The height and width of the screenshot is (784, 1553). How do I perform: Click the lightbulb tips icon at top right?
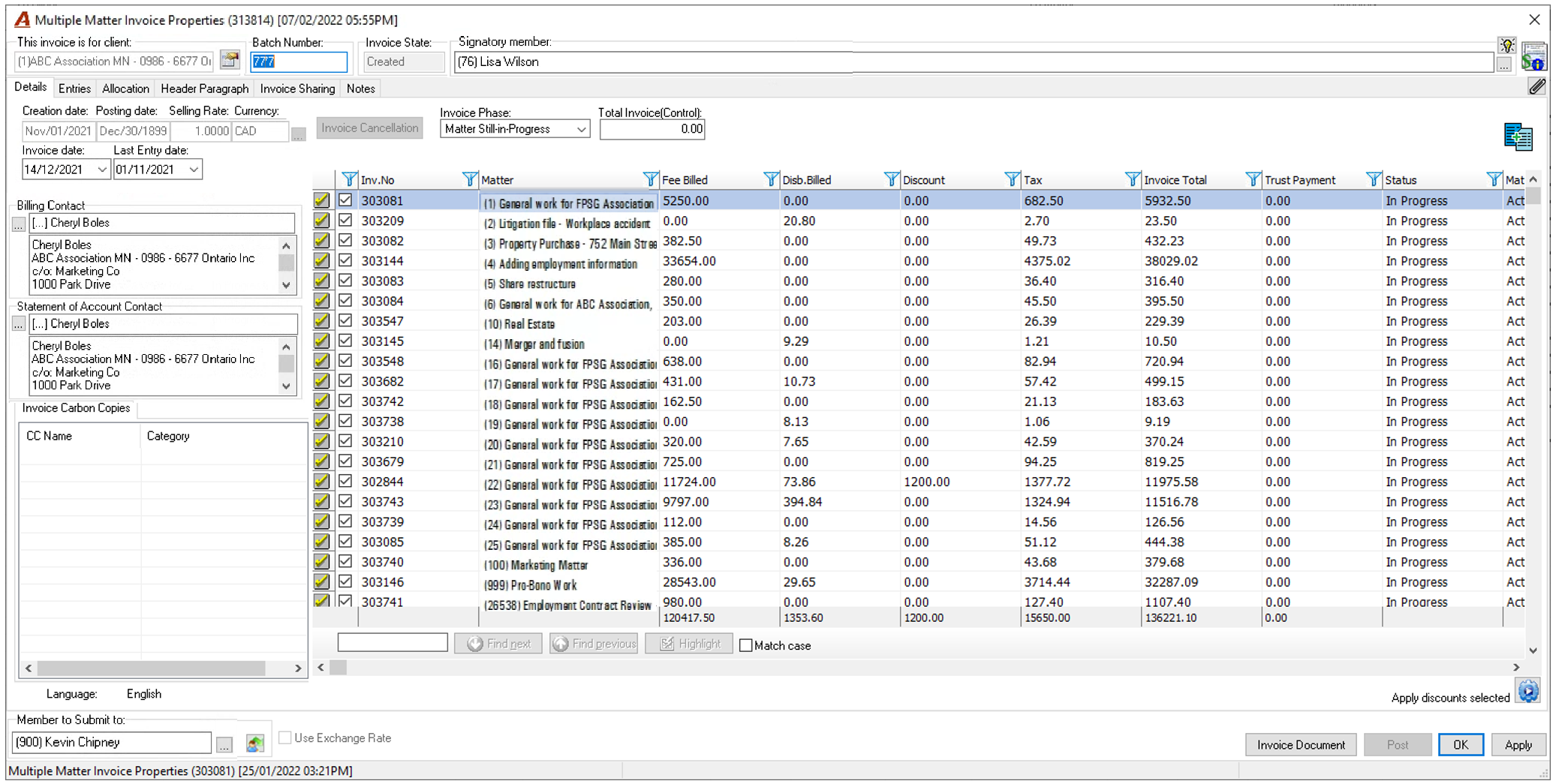pos(1506,45)
